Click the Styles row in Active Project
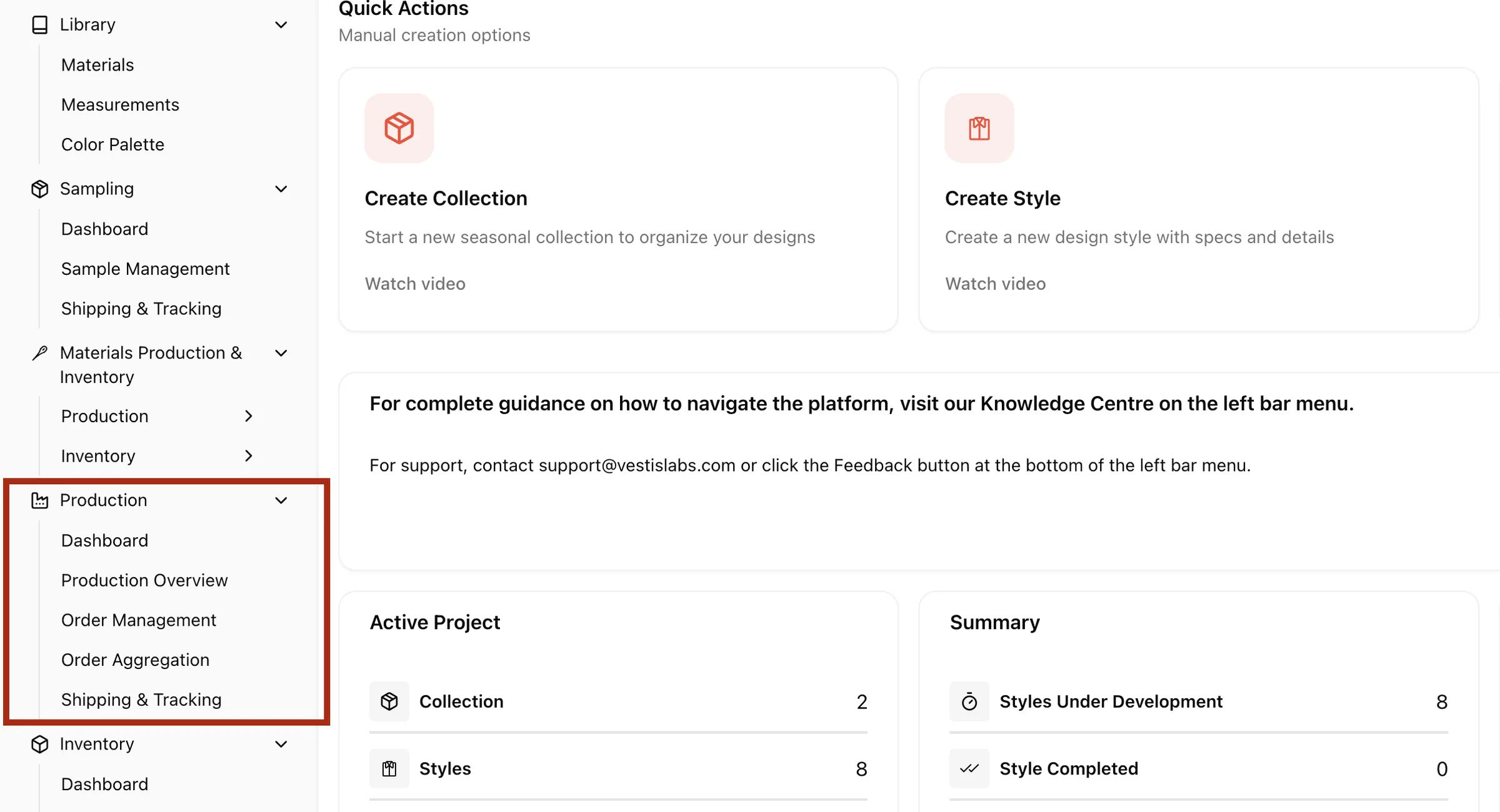 [x=618, y=768]
